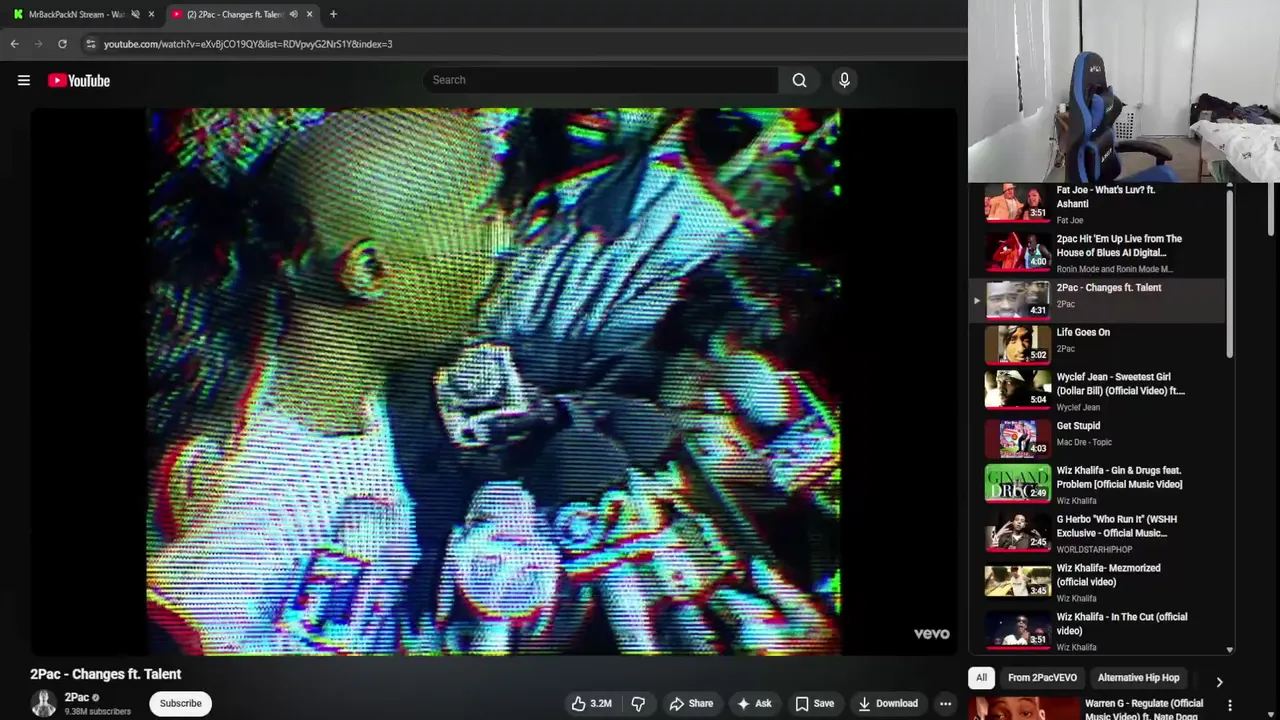Open the Gin & Drugs green thumbnail
Screen dimensions: 1280x720
click(x=1018, y=483)
